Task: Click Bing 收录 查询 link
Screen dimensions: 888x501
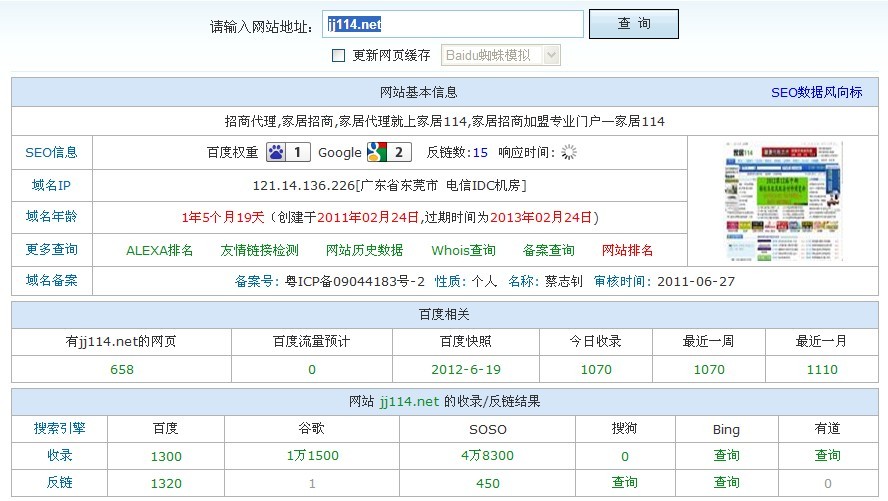Action: coord(726,456)
